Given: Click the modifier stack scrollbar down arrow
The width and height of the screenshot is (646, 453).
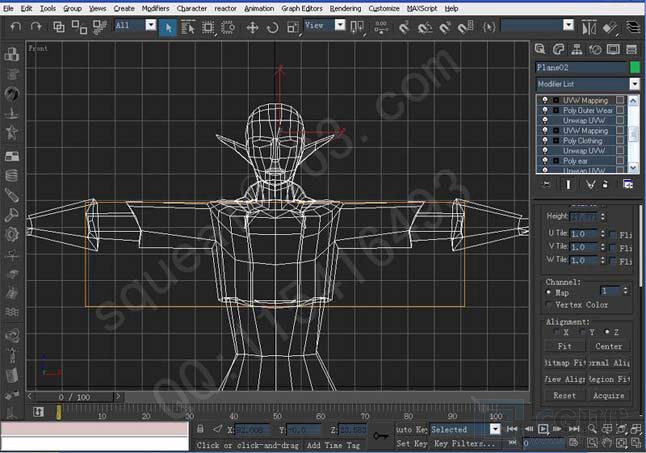Looking at the screenshot, I should point(633,168).
